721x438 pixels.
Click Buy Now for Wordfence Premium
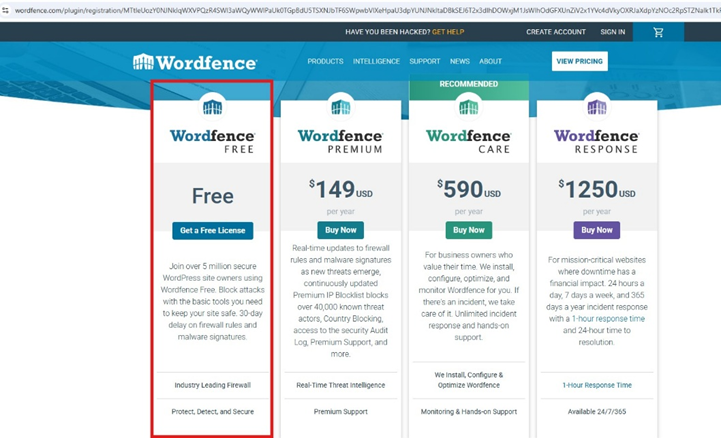coord(341,230)
